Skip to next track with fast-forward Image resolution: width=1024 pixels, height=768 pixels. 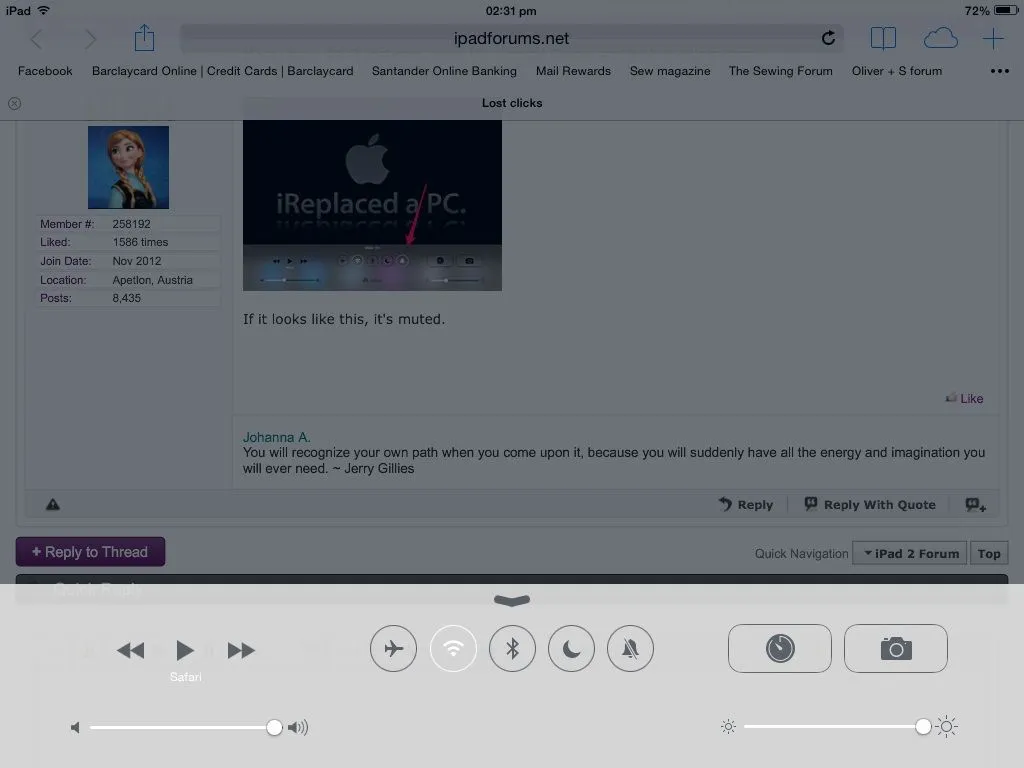click(x=241, y=650)
